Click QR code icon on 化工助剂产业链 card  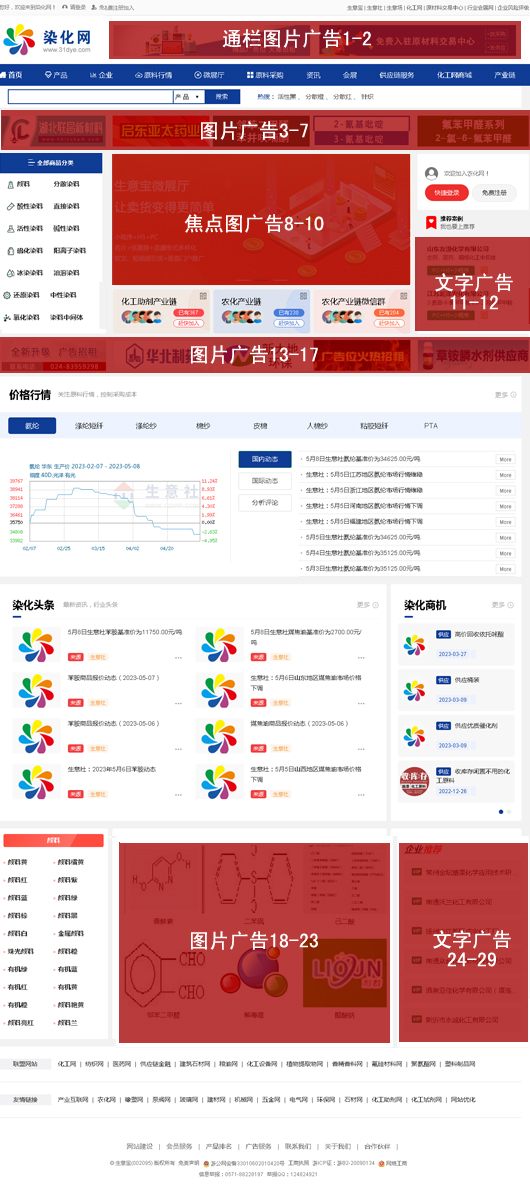click(203, 295)
